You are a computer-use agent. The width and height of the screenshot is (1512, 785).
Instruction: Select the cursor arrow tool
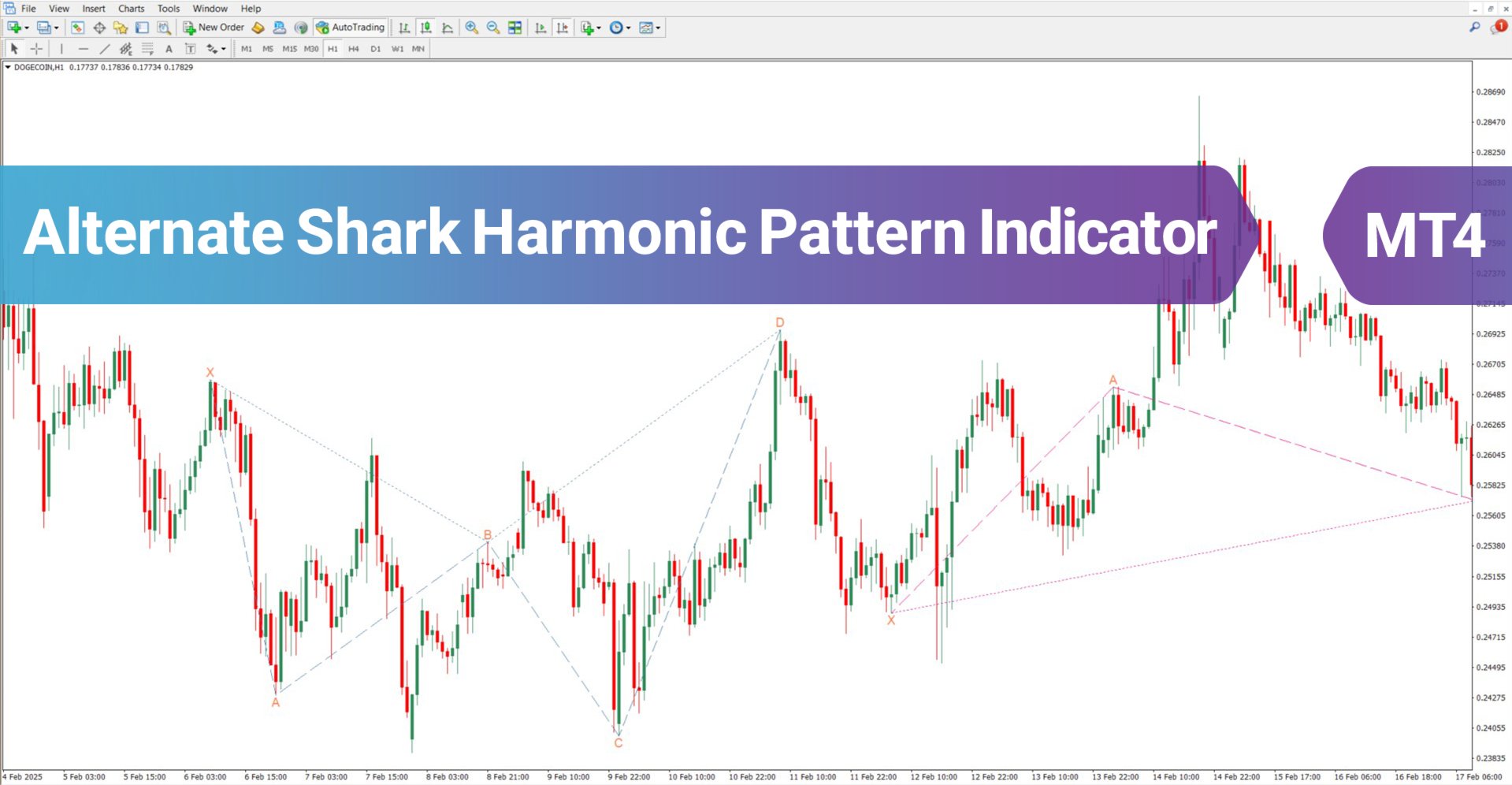tap(14, 49)
